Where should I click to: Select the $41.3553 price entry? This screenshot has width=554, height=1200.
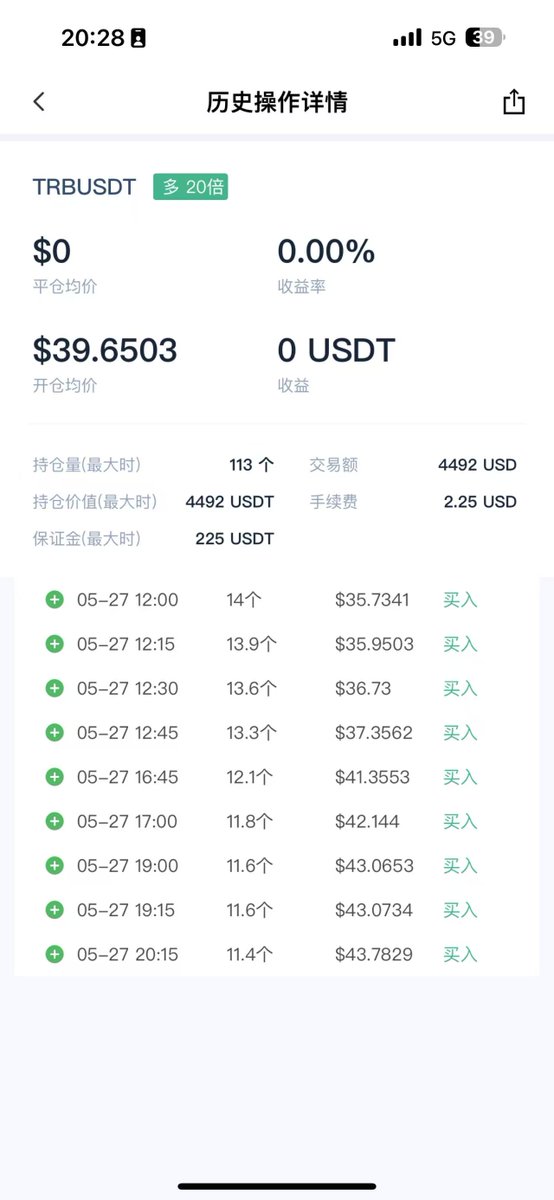click(374, 777)
